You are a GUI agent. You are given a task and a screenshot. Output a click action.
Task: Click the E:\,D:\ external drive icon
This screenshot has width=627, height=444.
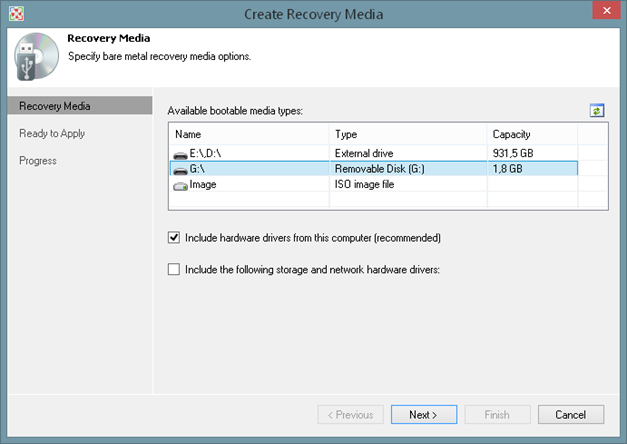tap(180, 153)
